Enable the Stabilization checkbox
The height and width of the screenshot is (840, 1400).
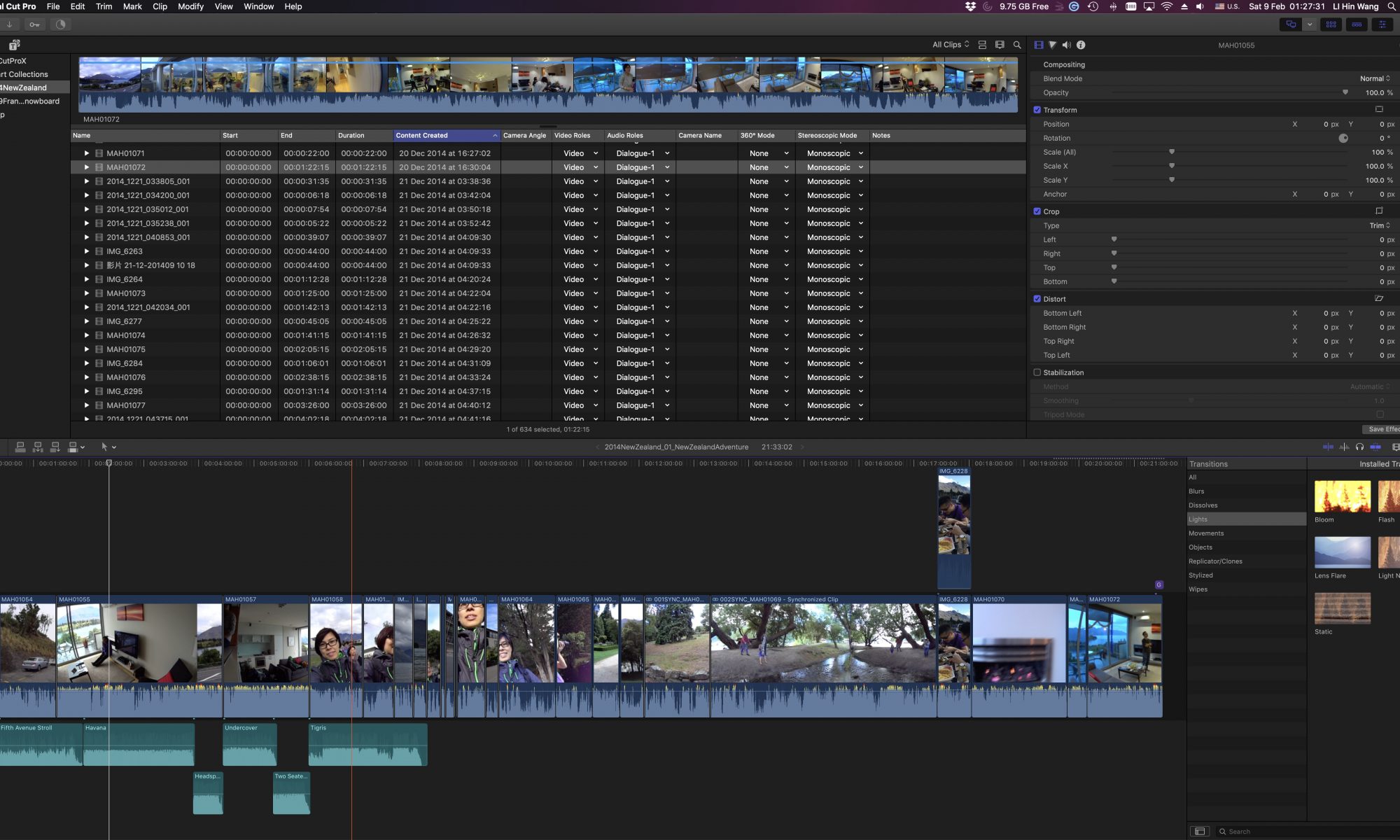(x=1037, y=372)
